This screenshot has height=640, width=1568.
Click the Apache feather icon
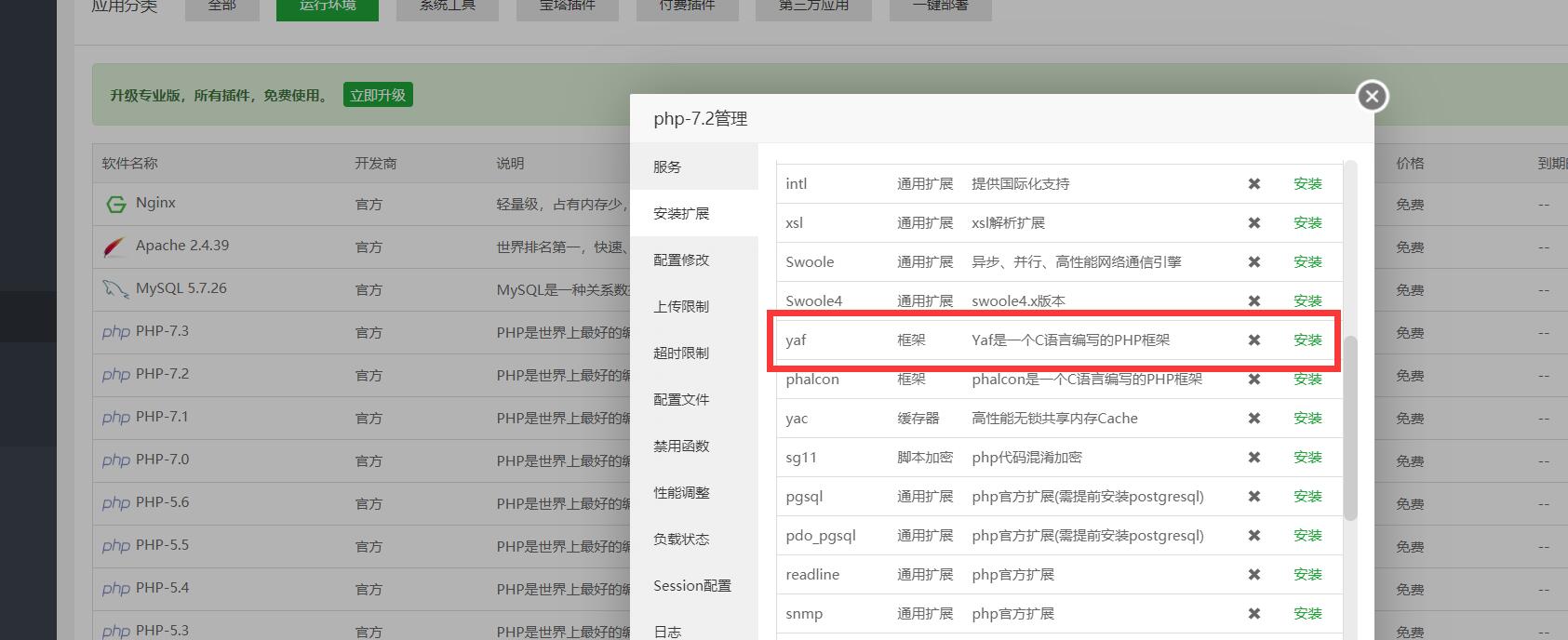[x=114, y=247]
